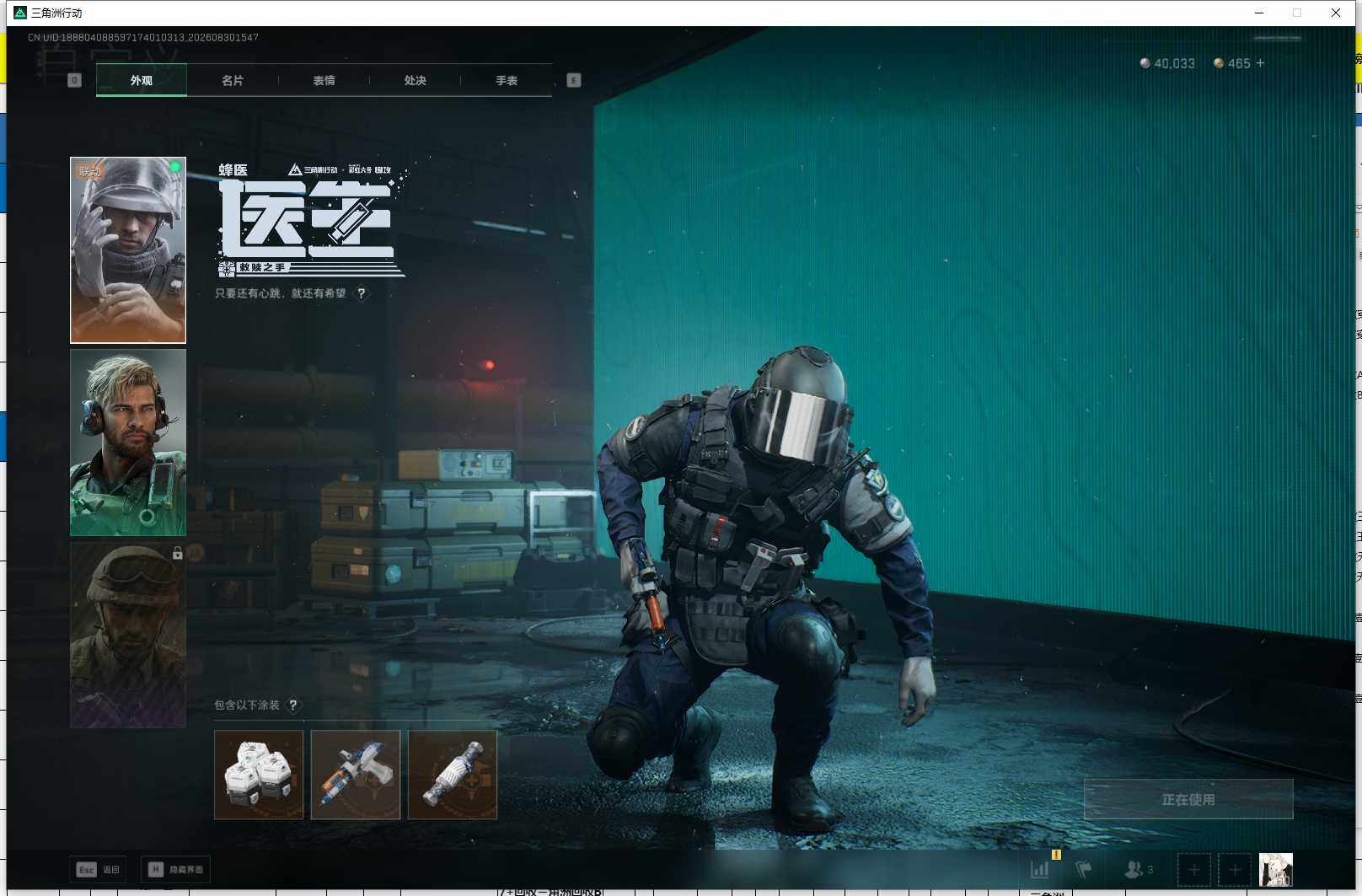Viewport: 1362px width, 896px height.
Task: Click the 救赎之手 skin subtitle
Action: tap(262, 267)
